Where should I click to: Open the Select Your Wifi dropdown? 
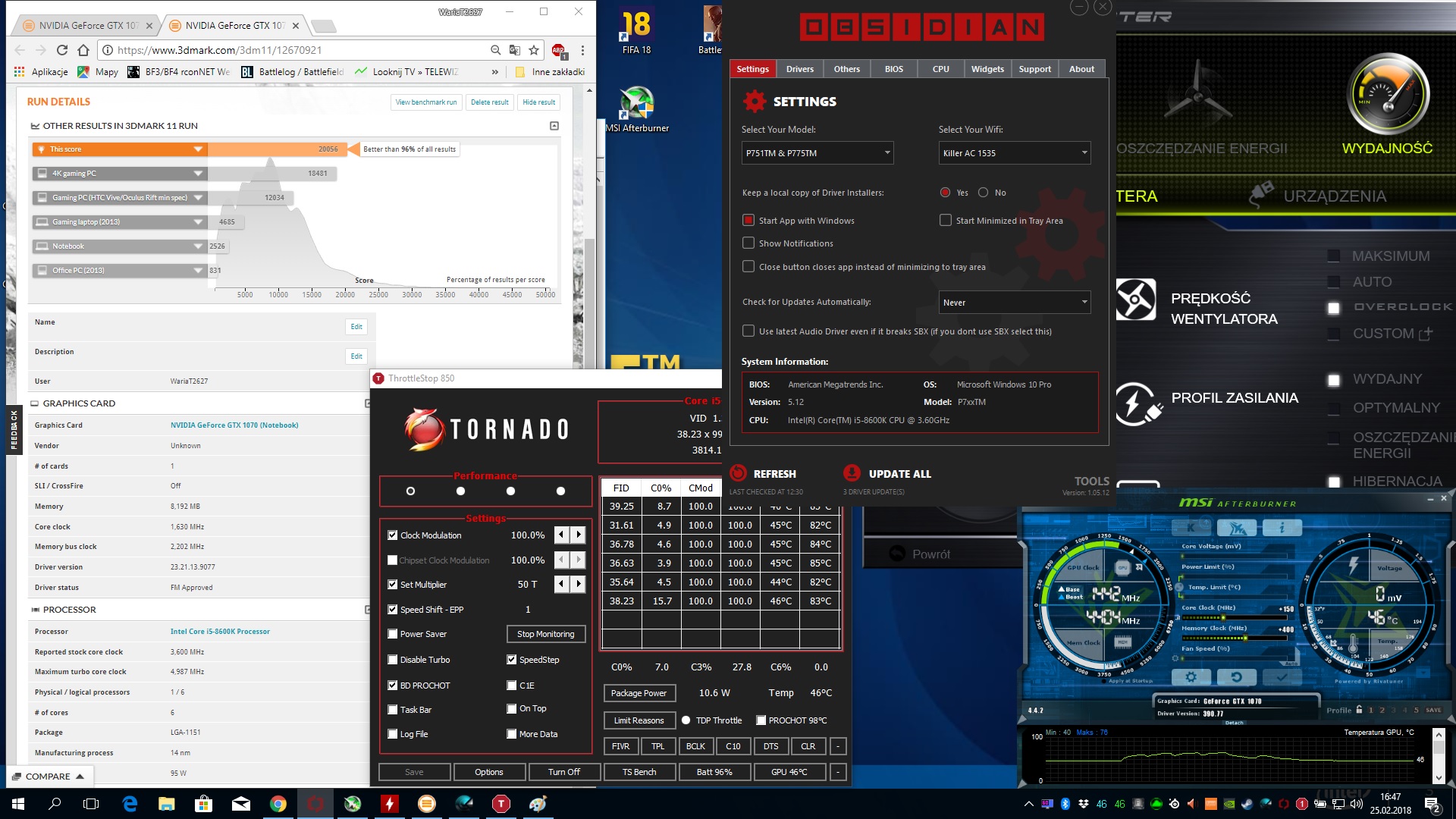coord(1015,153)
